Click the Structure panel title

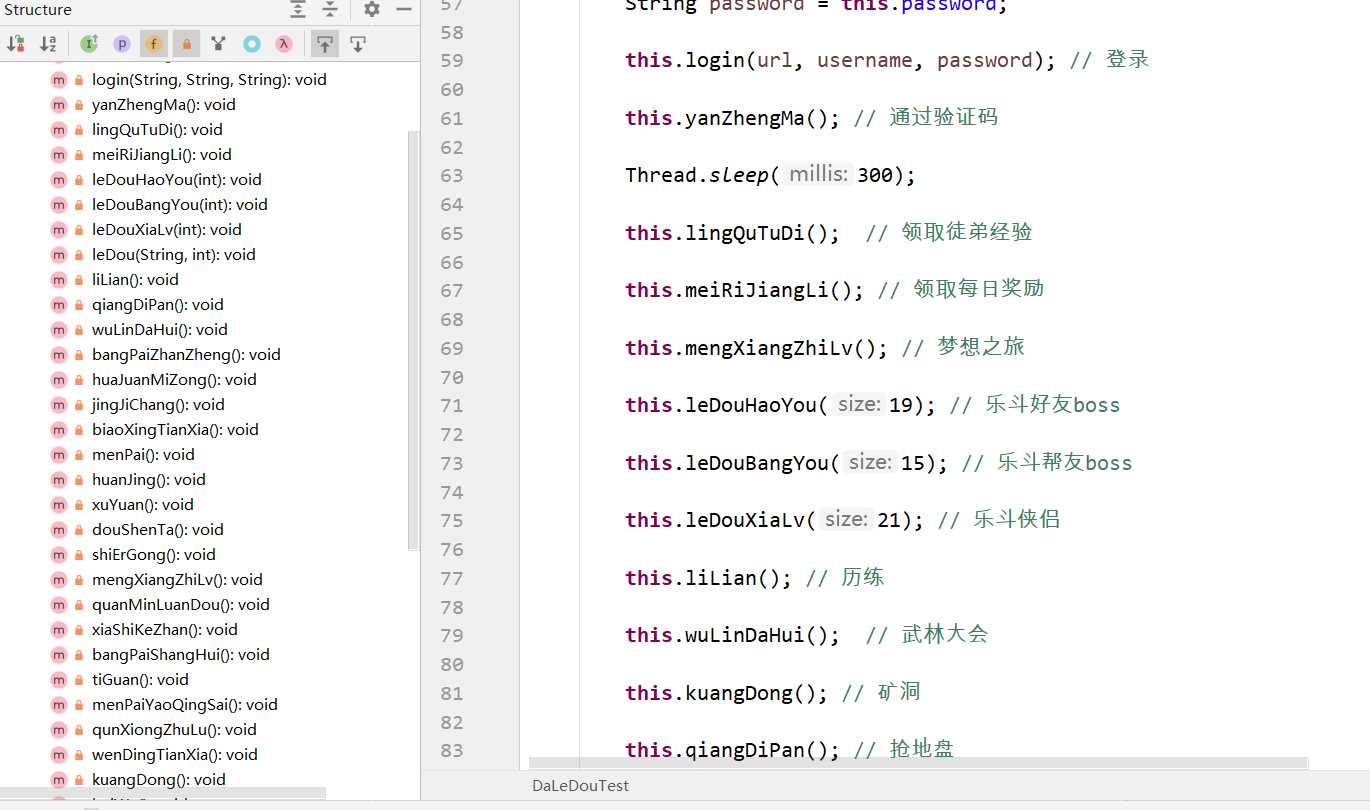point(38,10)
